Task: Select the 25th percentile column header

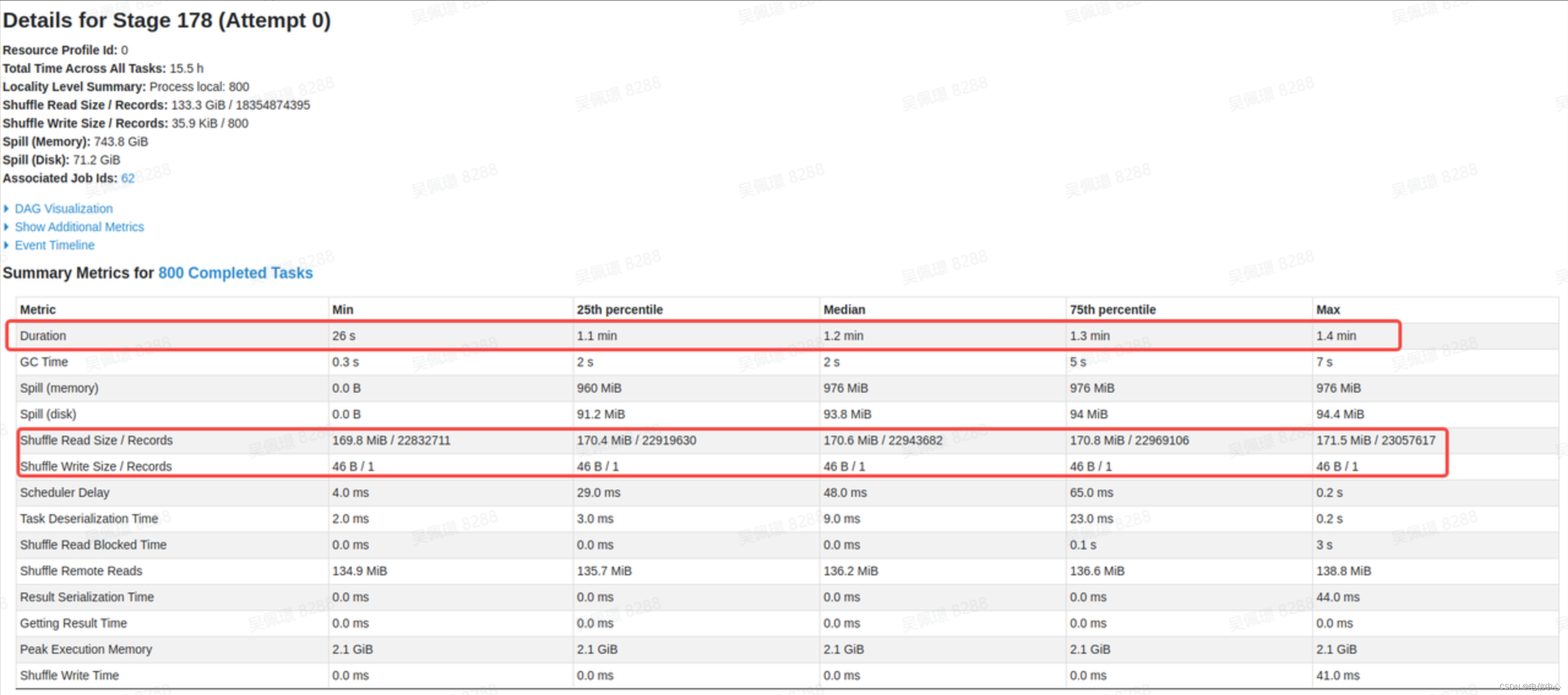Action: point(620,310)
